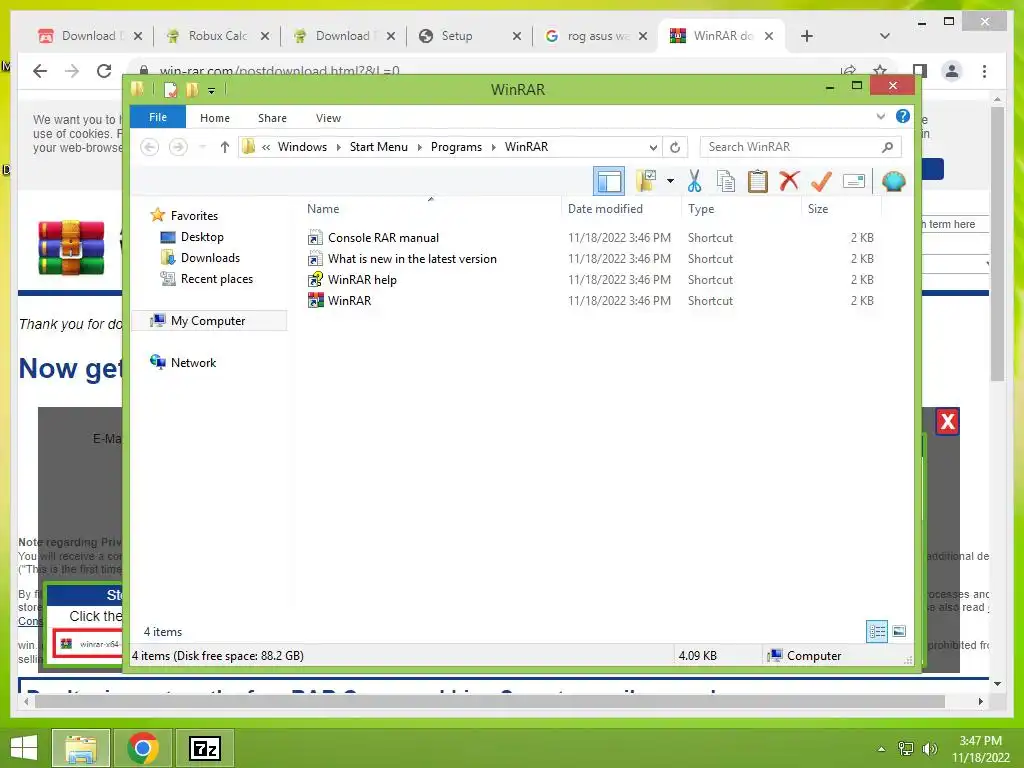Click Programs breadcrumb segment

coord(456,147)
